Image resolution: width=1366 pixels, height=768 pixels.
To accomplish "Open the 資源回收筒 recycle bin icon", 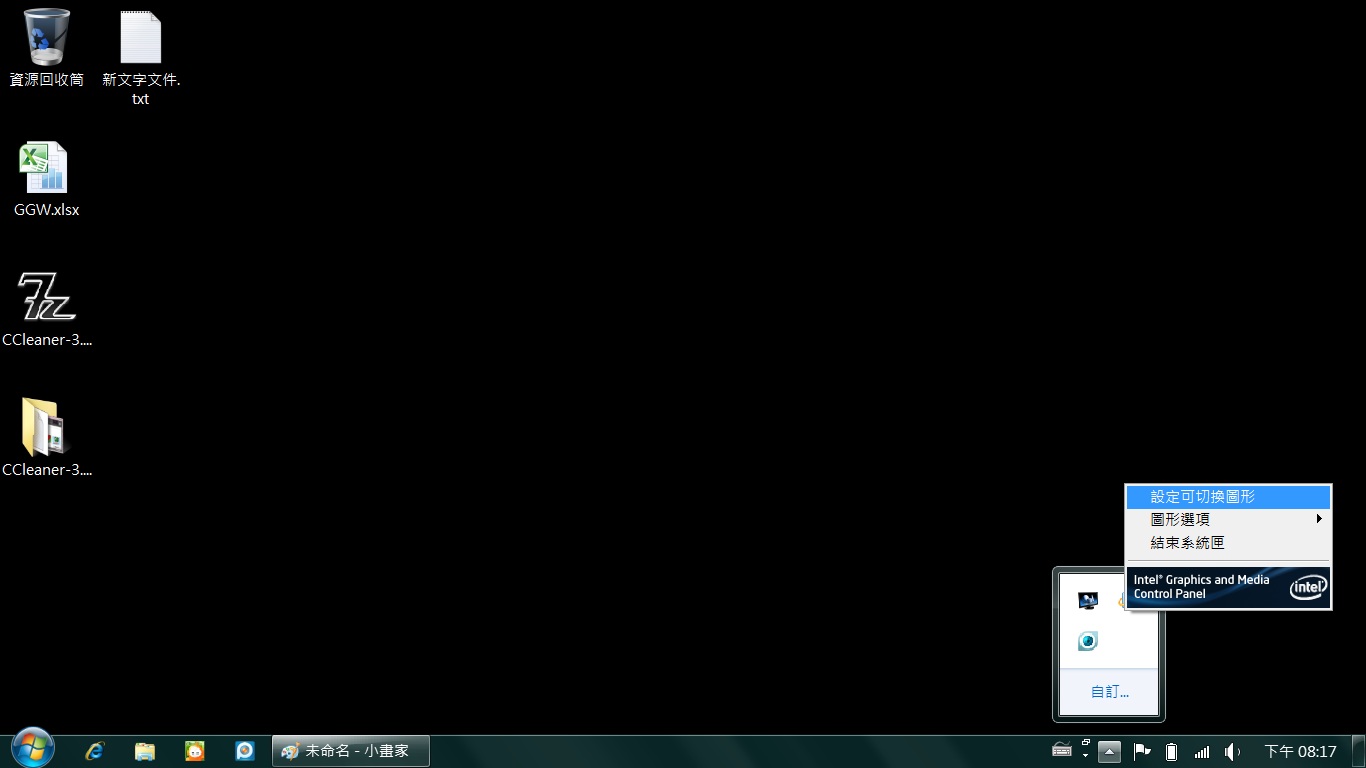I will click(x=47, y=47).
